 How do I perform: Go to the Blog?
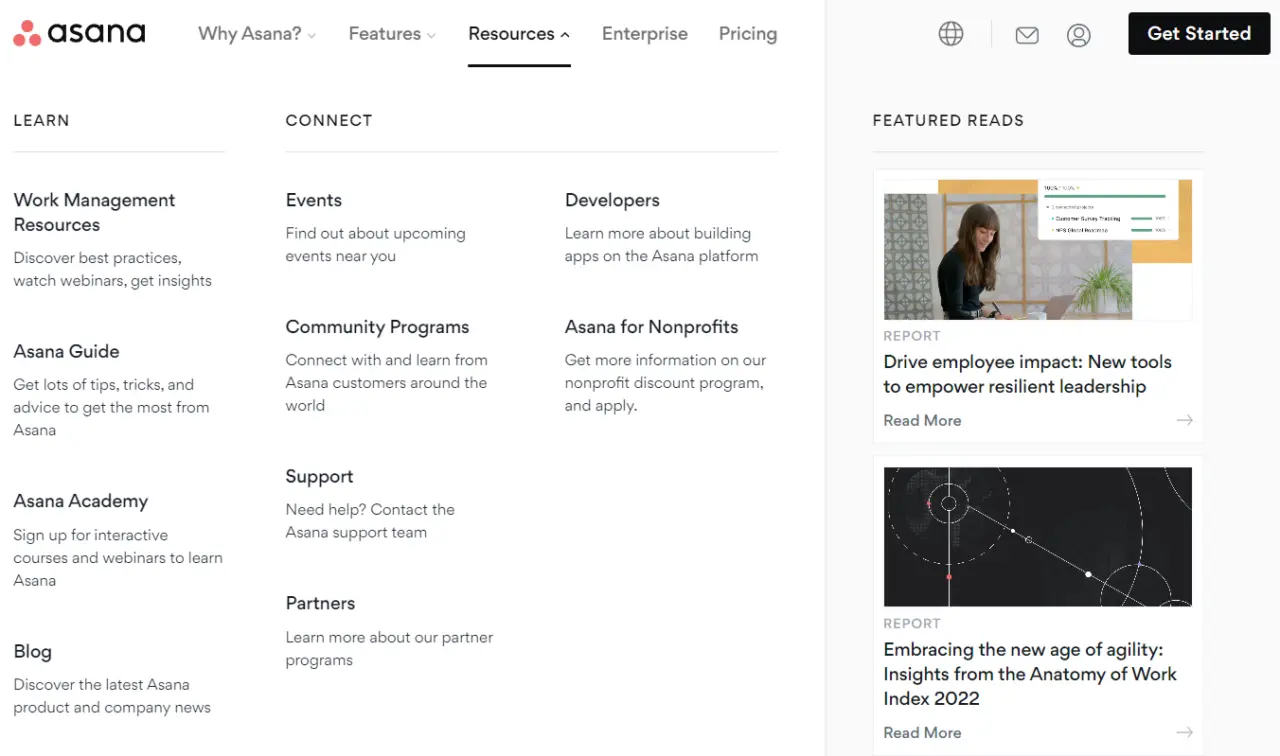tap(32, 651)
